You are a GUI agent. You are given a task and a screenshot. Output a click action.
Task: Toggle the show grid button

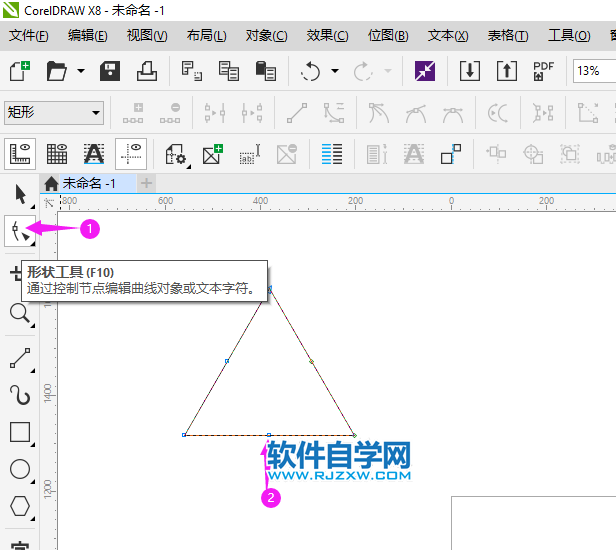point(57,153)
